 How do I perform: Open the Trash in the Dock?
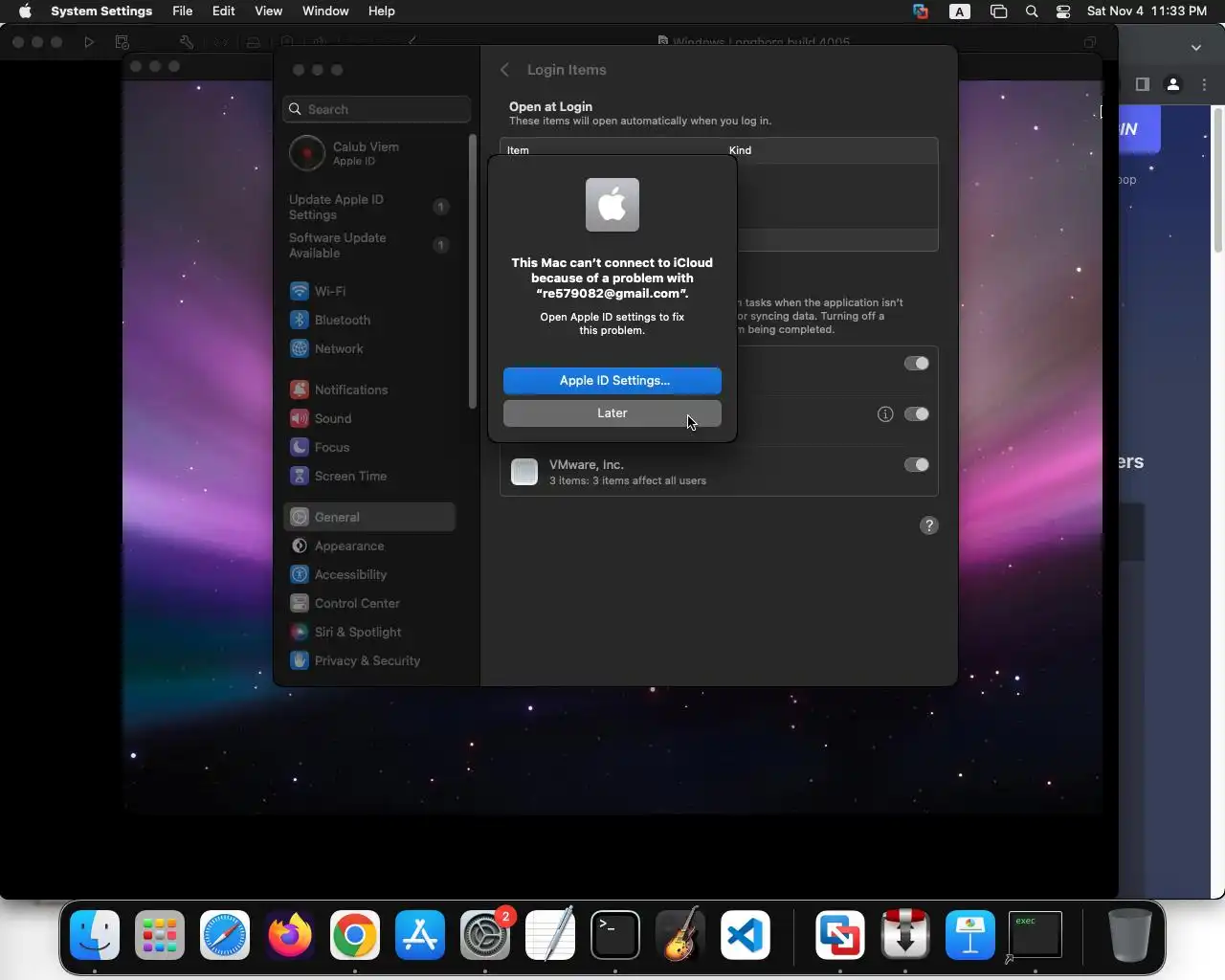[x=1129, y=935]
